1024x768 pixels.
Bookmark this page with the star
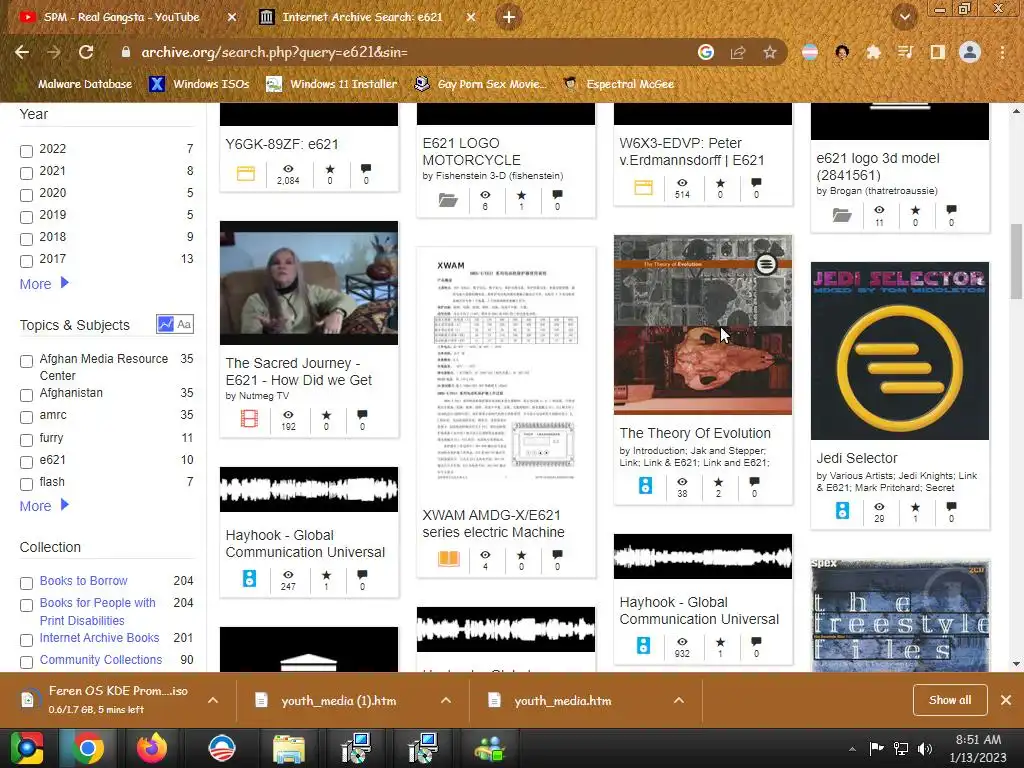tap(770, 52)
